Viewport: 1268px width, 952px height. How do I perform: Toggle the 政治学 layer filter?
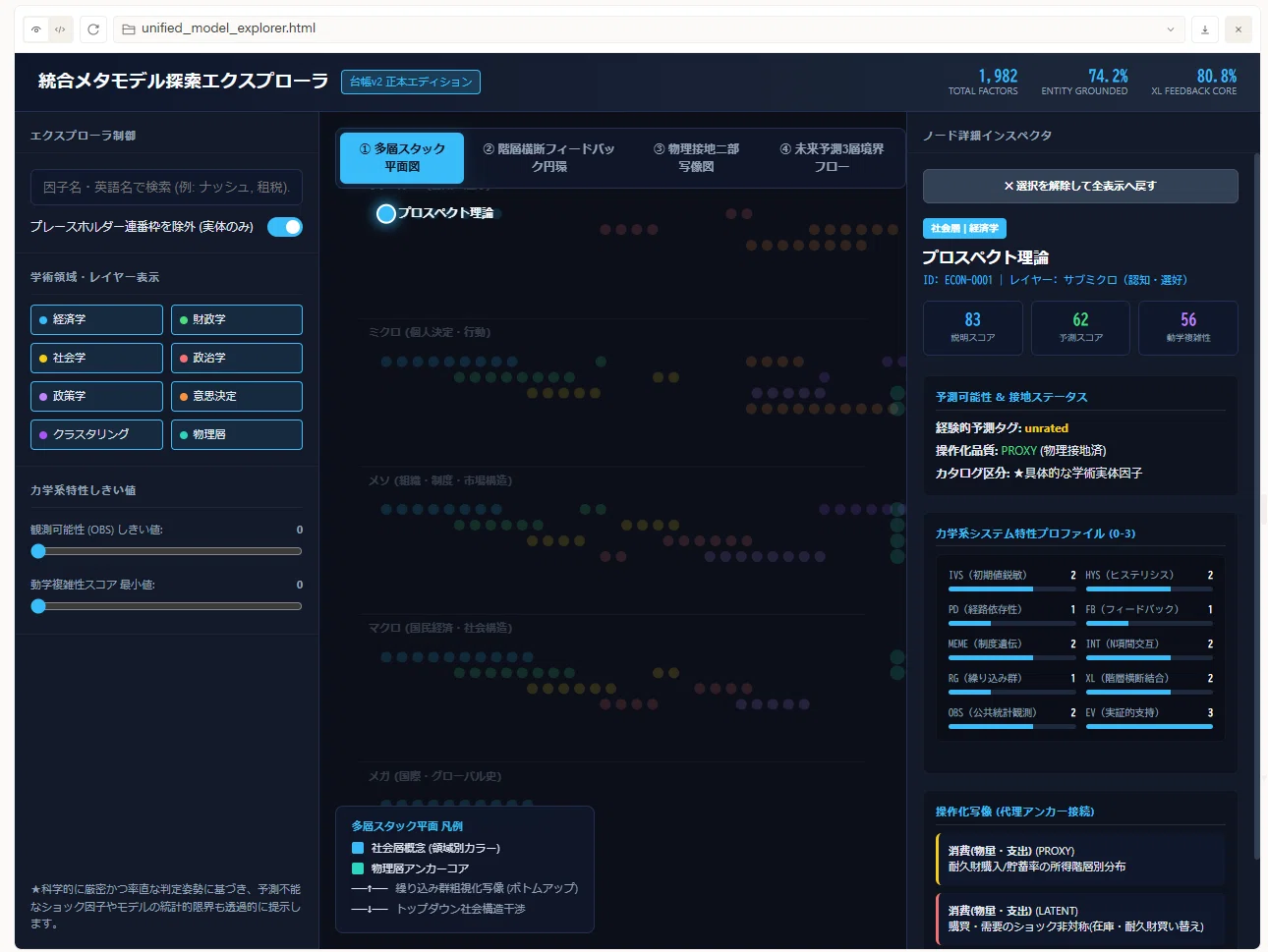(237, 358)
